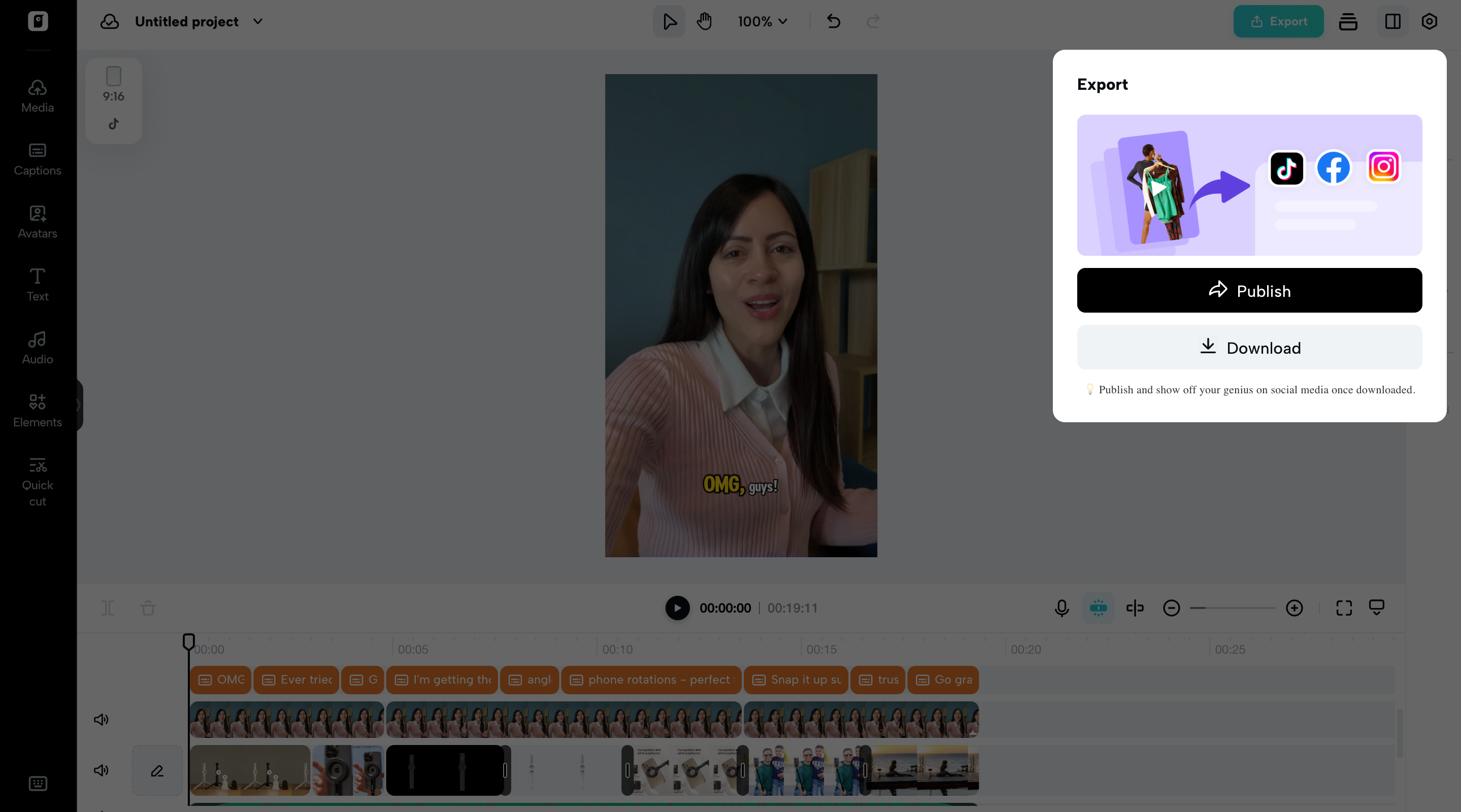Open the Captions panel
This screenshot has width=1461, height=812.
[x=38, y=159]
